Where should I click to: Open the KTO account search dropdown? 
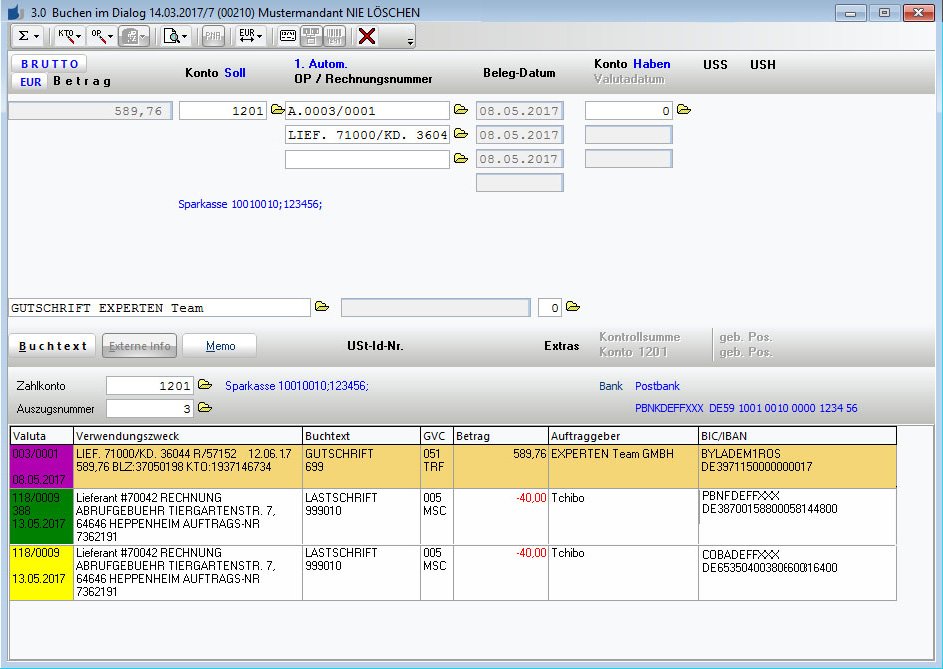click(70, 36)
